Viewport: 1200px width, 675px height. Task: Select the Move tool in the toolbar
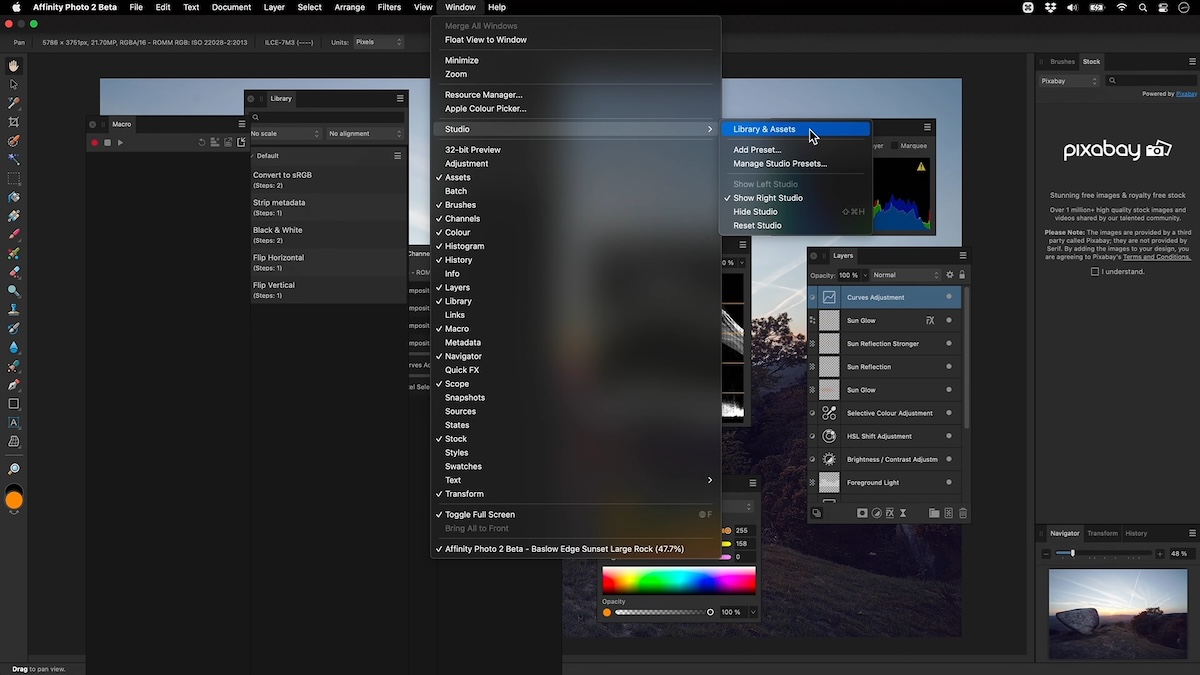pos(13,85)
